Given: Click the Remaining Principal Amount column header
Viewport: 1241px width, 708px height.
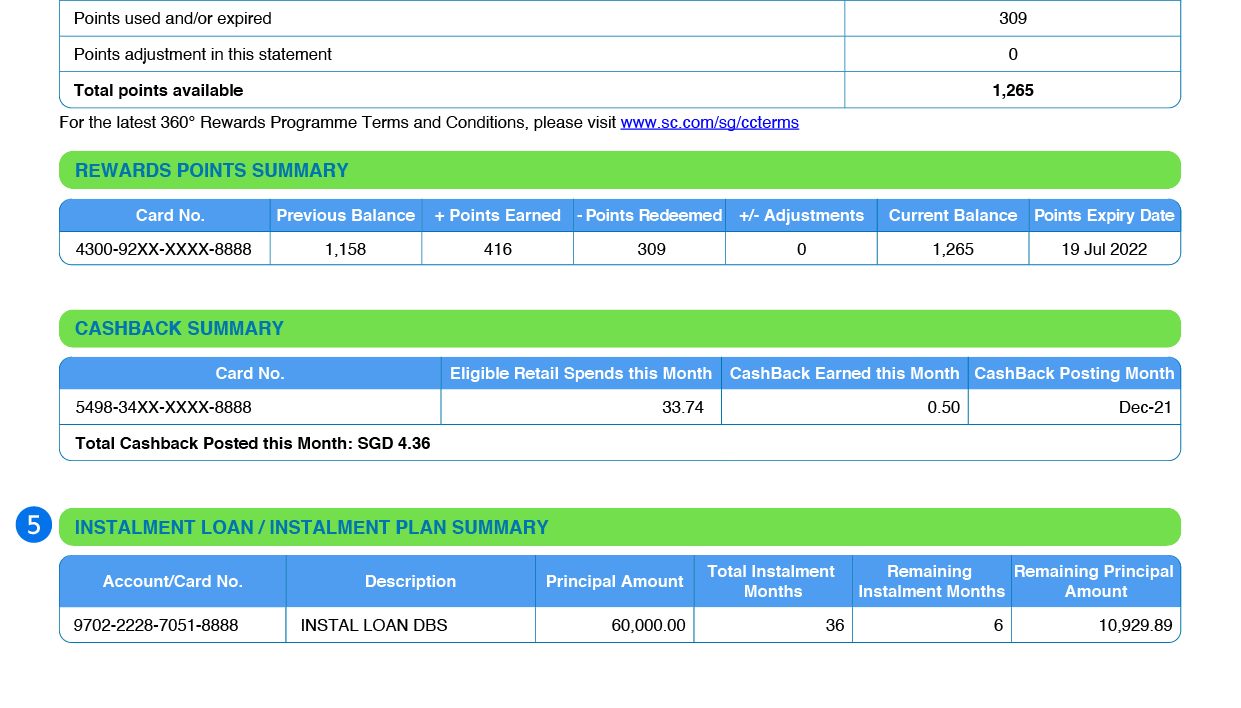Looking at the screenshot, I should click(x=1094, y=582).
